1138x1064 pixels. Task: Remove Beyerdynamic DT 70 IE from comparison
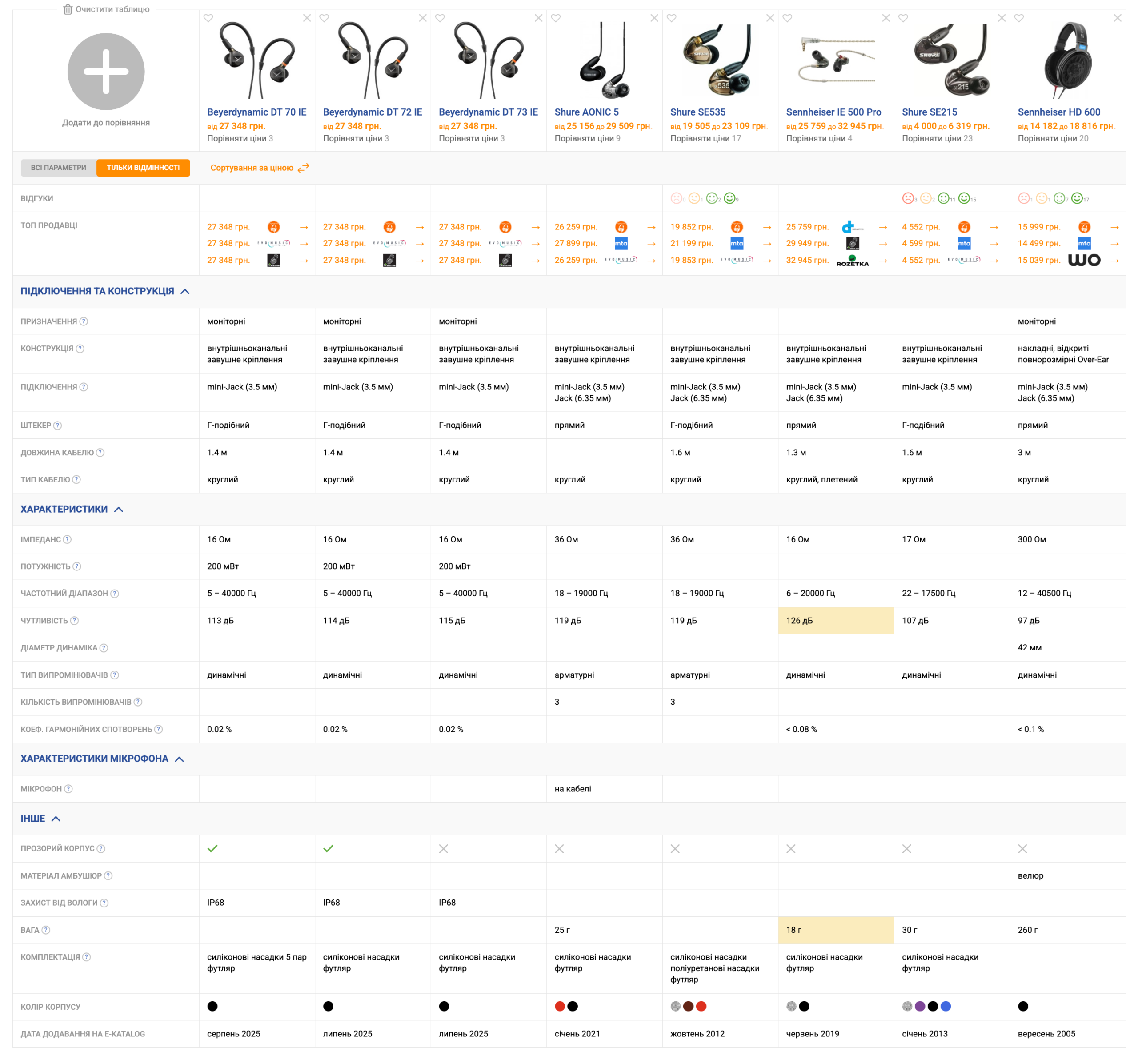tap(307, 18)
